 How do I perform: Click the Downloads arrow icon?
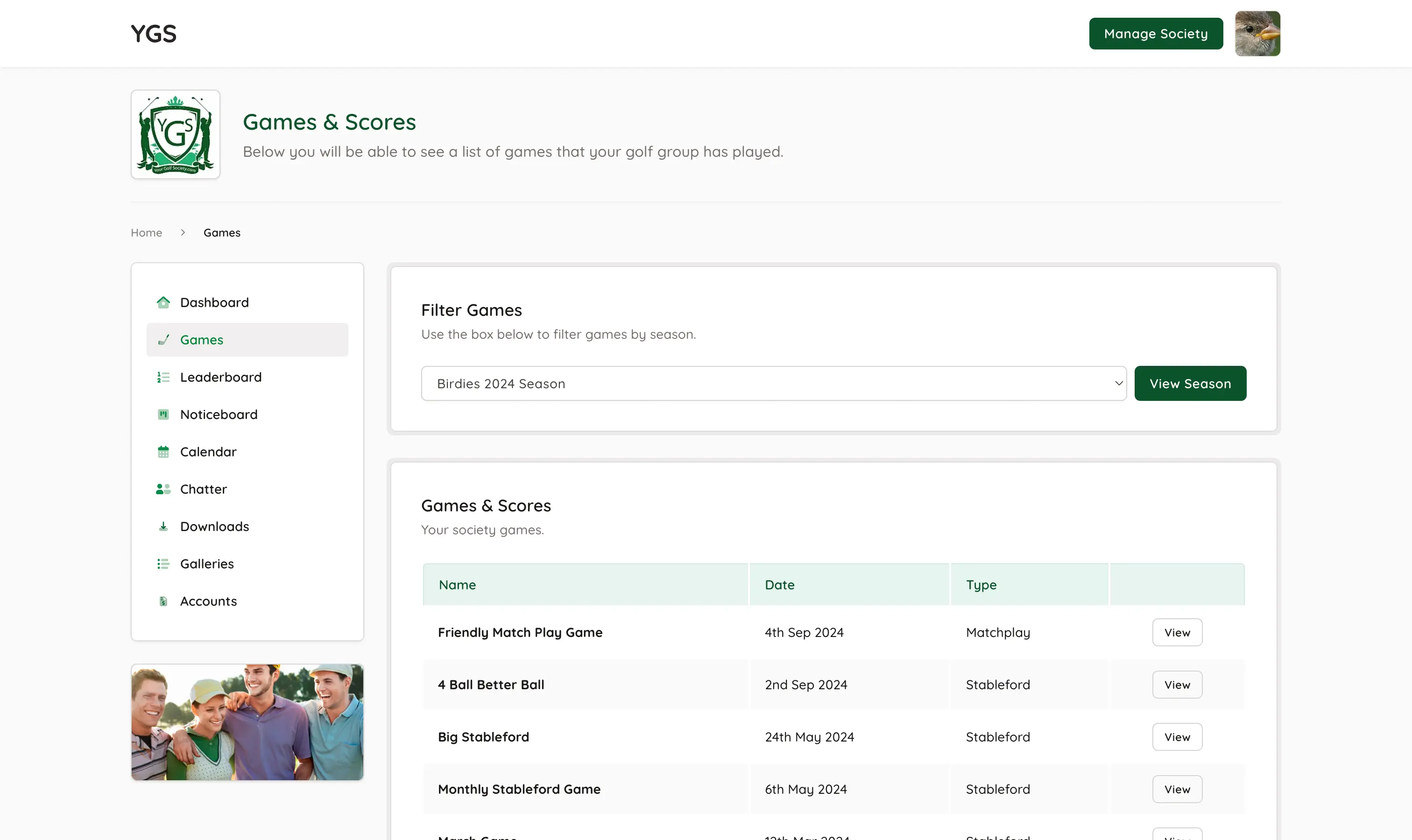tap(164, 526)
